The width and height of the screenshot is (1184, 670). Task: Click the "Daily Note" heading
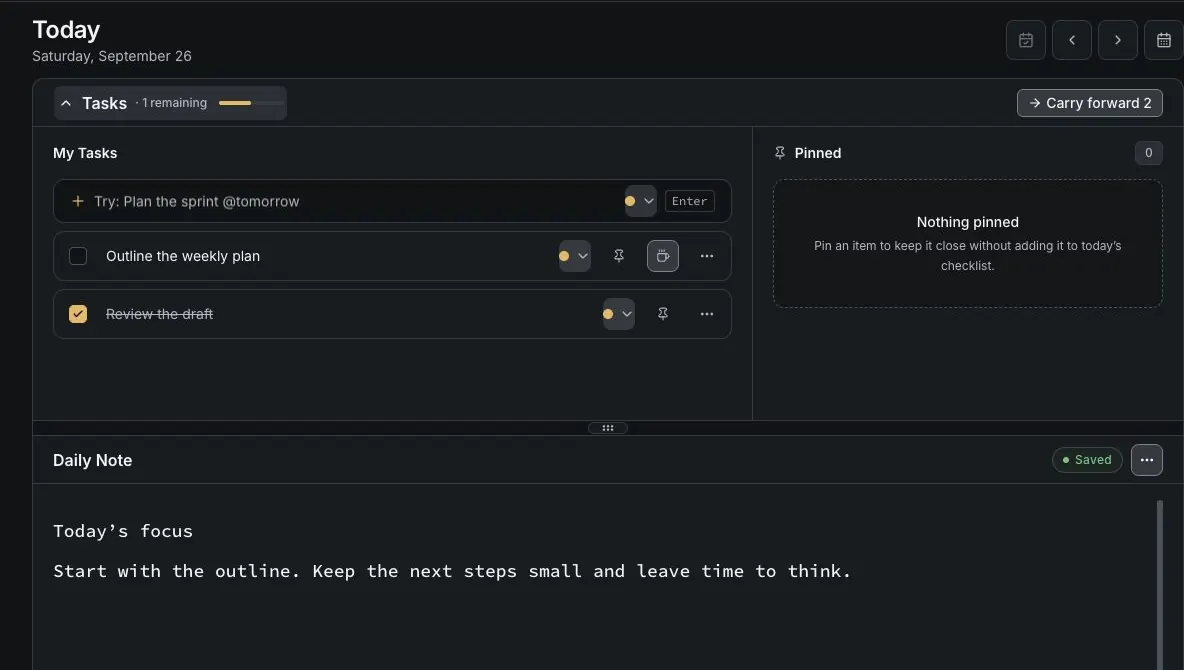pyautogui.click(x=93, y=460)
